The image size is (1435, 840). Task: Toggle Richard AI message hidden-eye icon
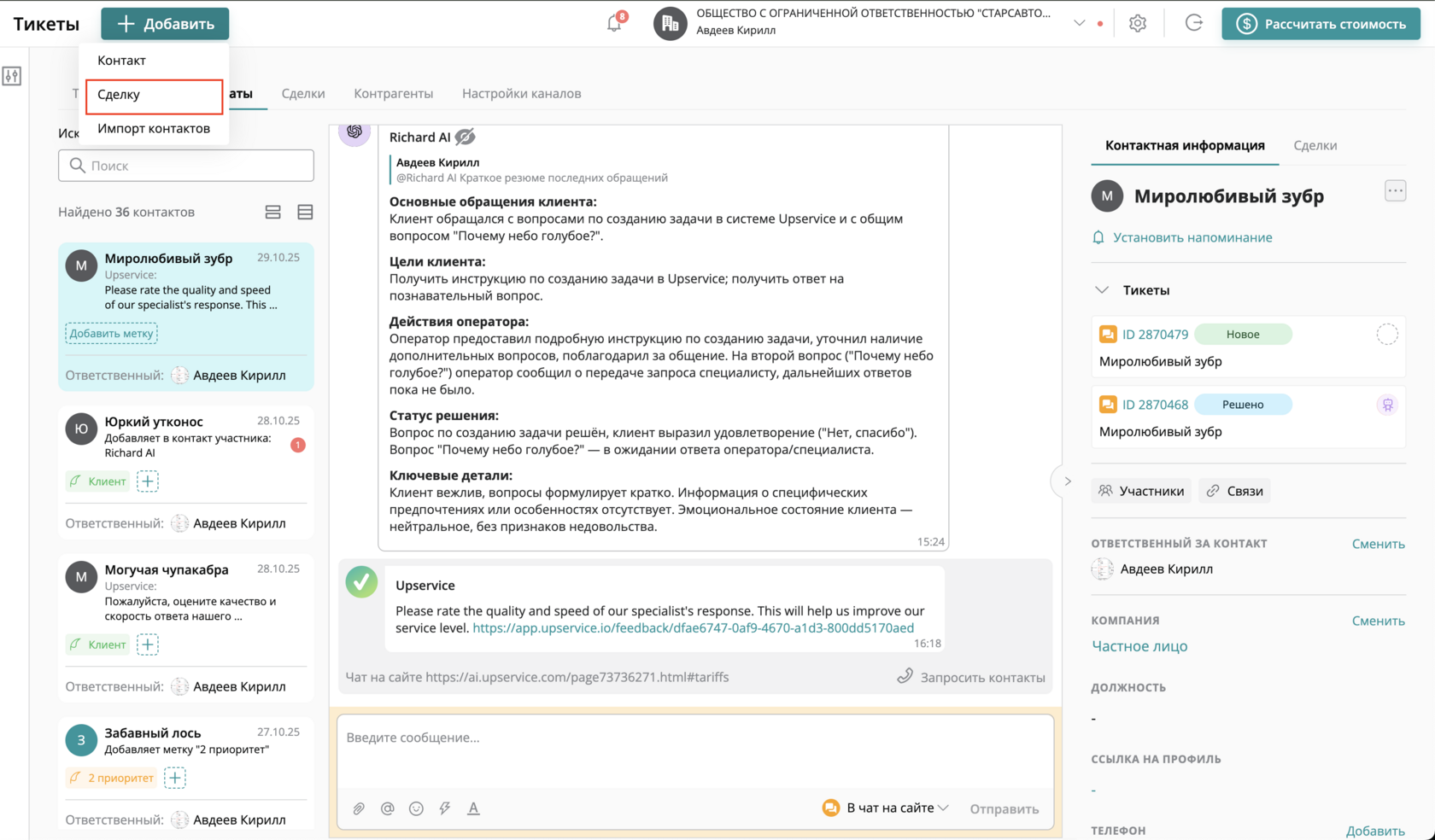[465, 137]
